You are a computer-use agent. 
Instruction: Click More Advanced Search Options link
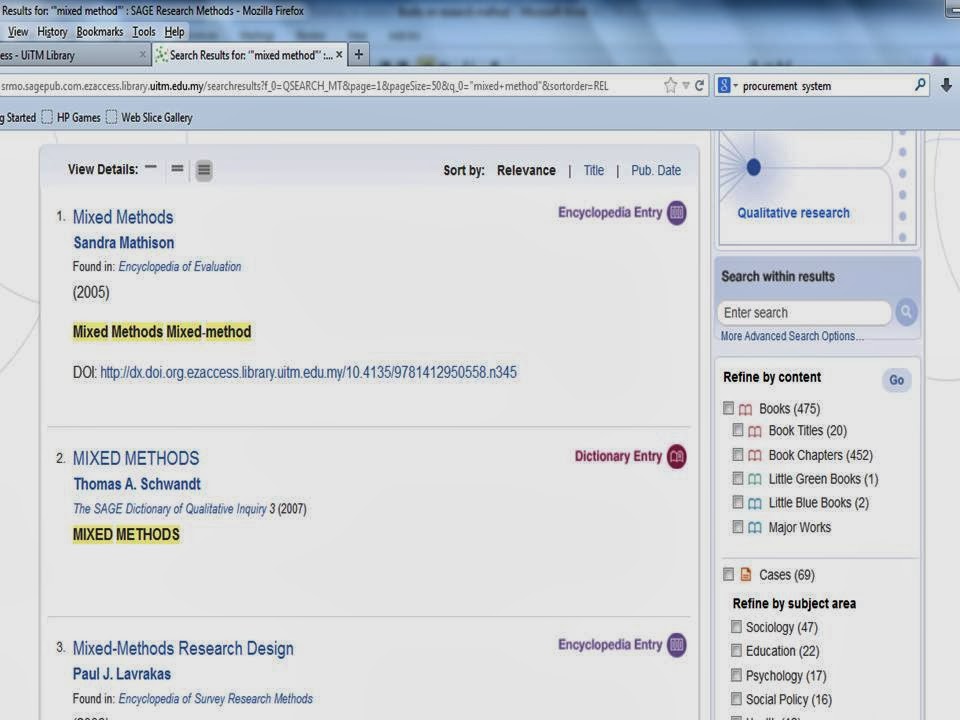tap(792, 336)
